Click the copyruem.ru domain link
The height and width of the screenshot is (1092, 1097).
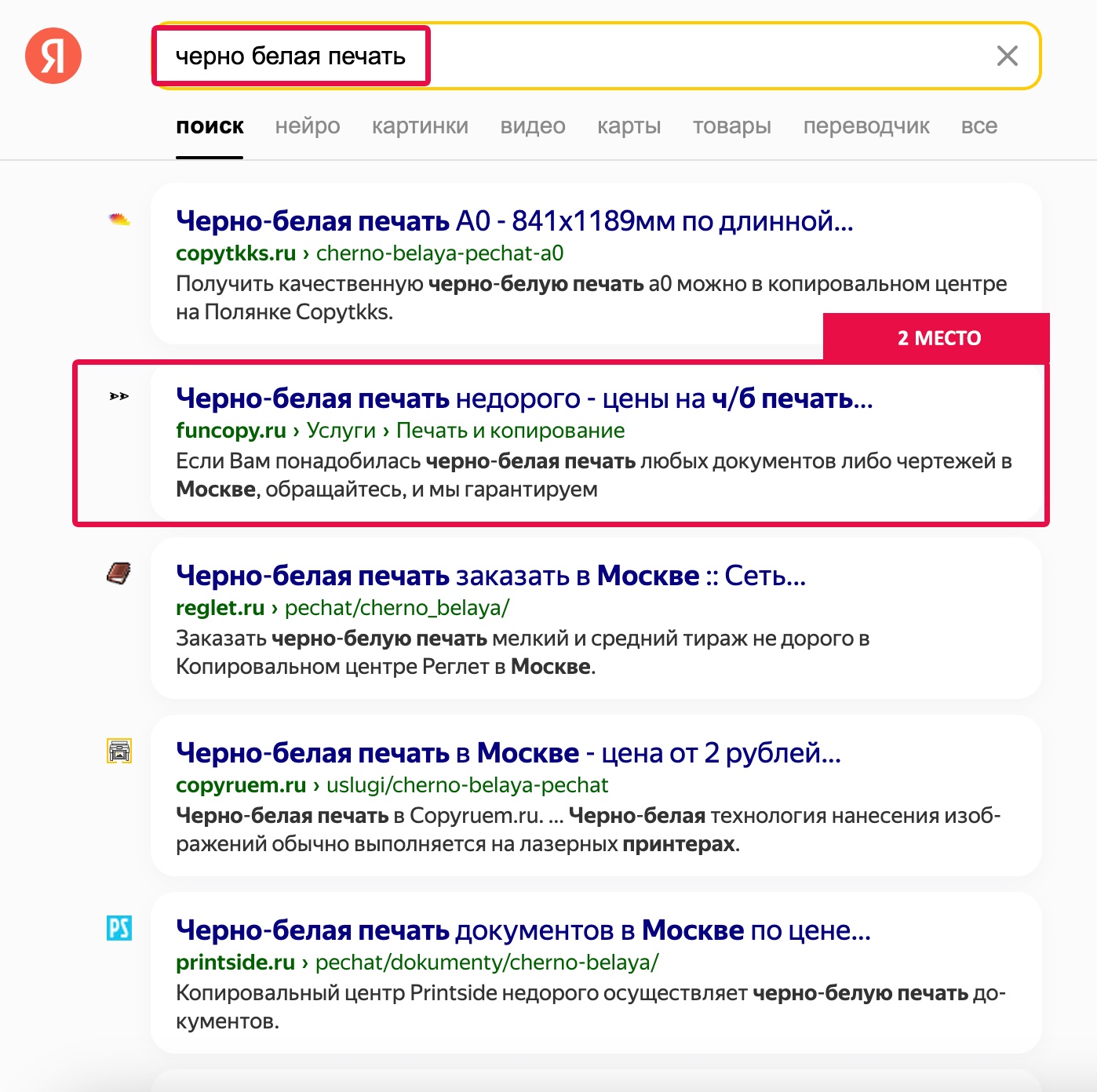[x=241, y=785]
